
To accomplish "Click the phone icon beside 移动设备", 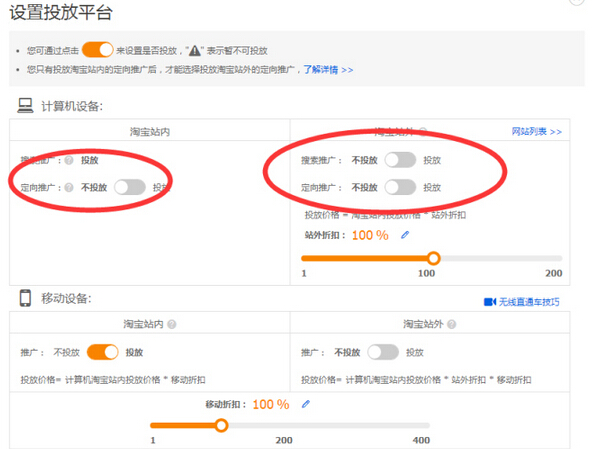I will point(25,298).
